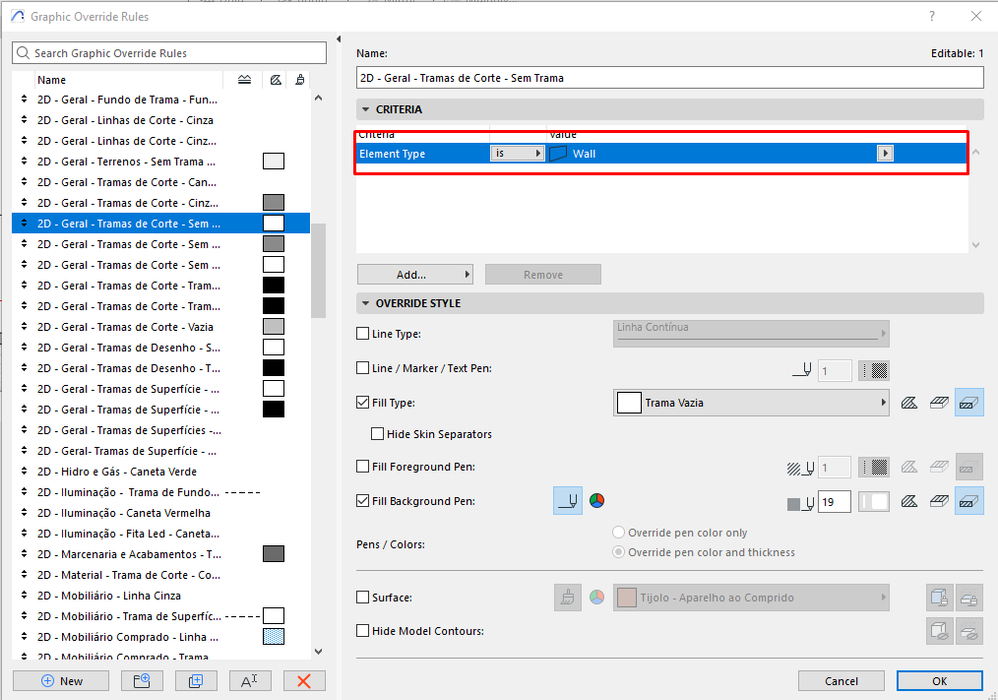Click the help question mark icon
The image size is (998, 700).
tap(932, 16)
